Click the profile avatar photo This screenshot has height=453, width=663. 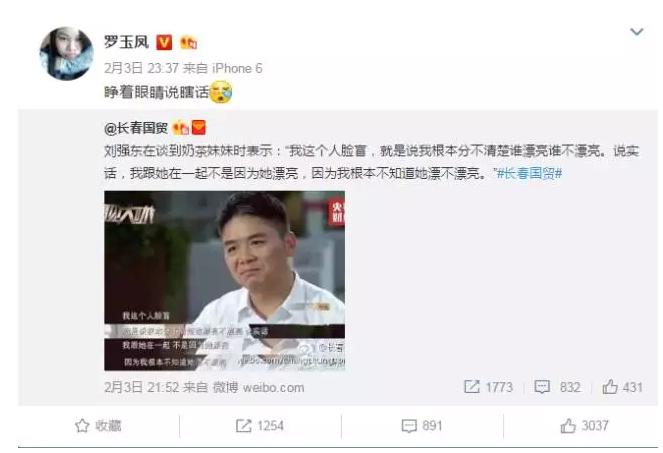(66, 53)
